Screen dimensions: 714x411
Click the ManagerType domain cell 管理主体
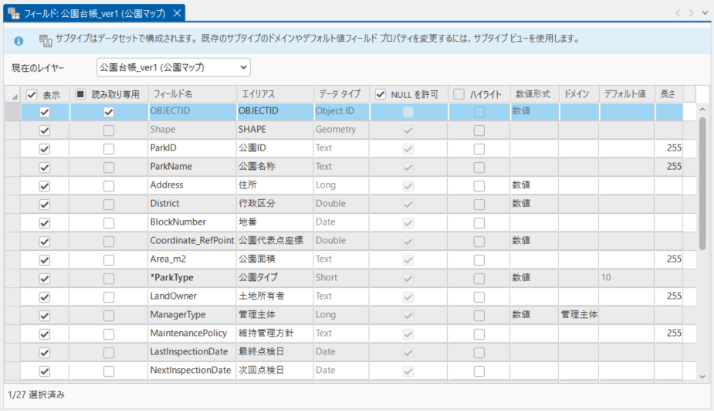tap(579, 314)
